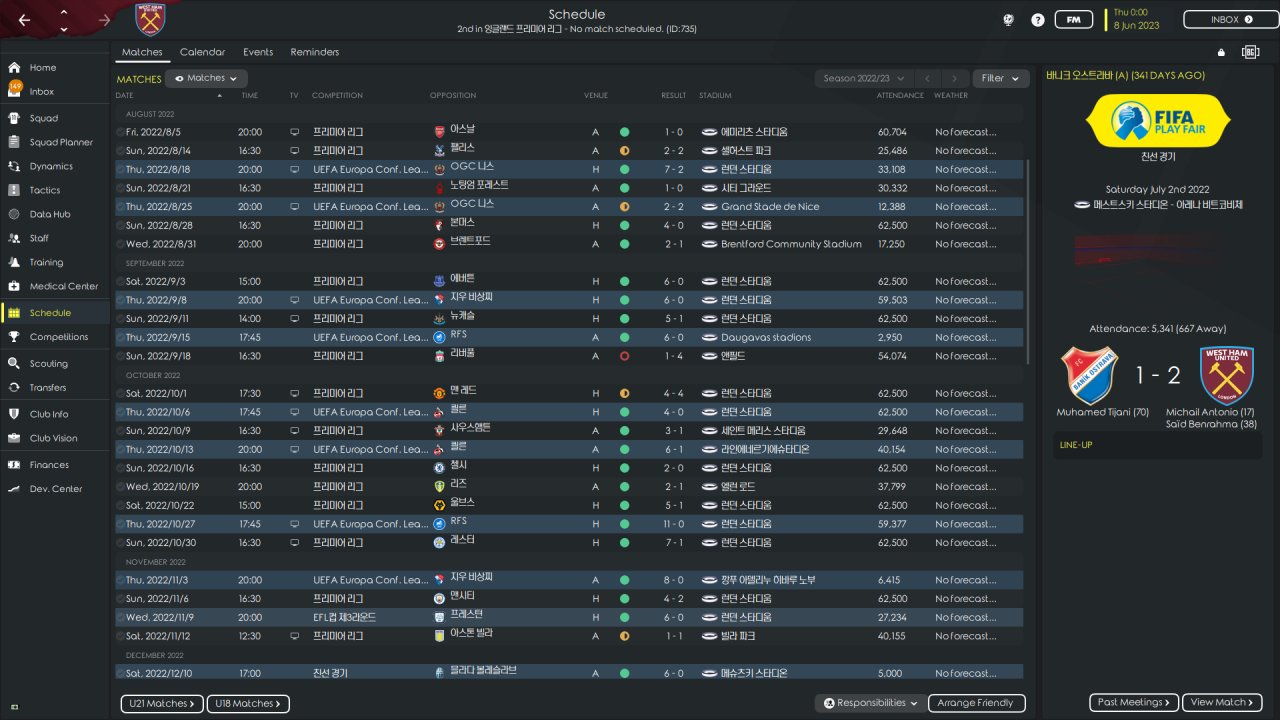Go to the next season arrow

point(956,78)
